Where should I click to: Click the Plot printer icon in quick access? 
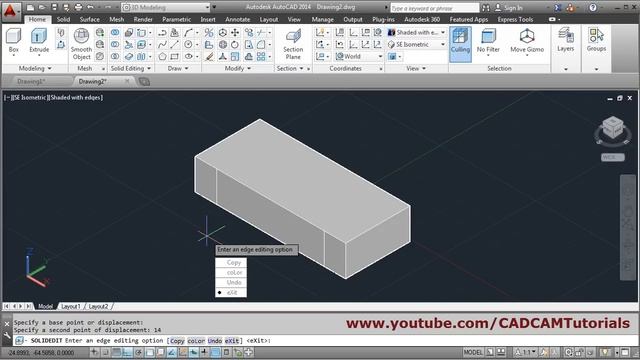pyautogui.click(x=78, y=7)
